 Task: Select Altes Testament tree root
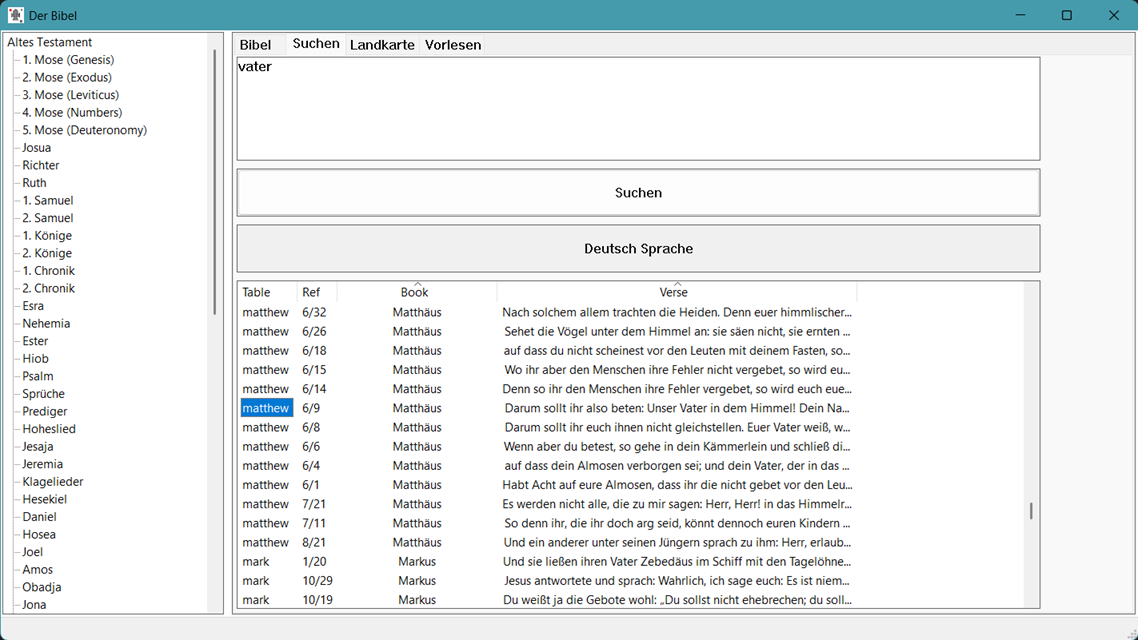pyautogui.click(x=49, y=42)
